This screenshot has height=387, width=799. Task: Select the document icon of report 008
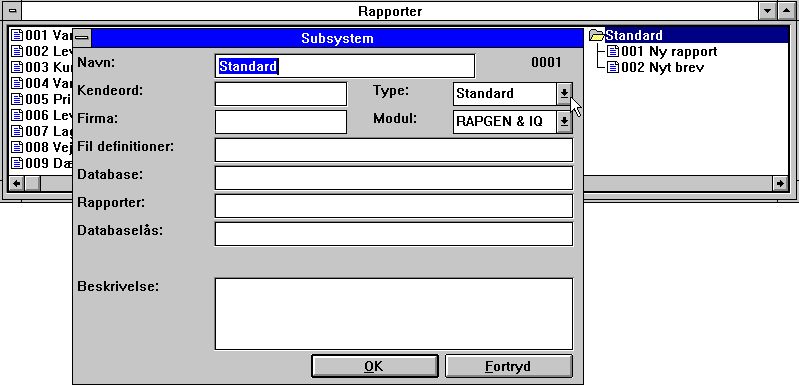pos(18,147)
